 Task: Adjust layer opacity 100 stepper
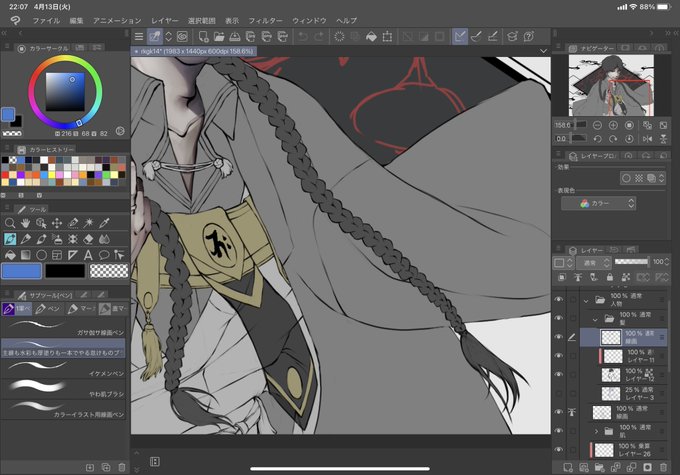pos(667,262)
